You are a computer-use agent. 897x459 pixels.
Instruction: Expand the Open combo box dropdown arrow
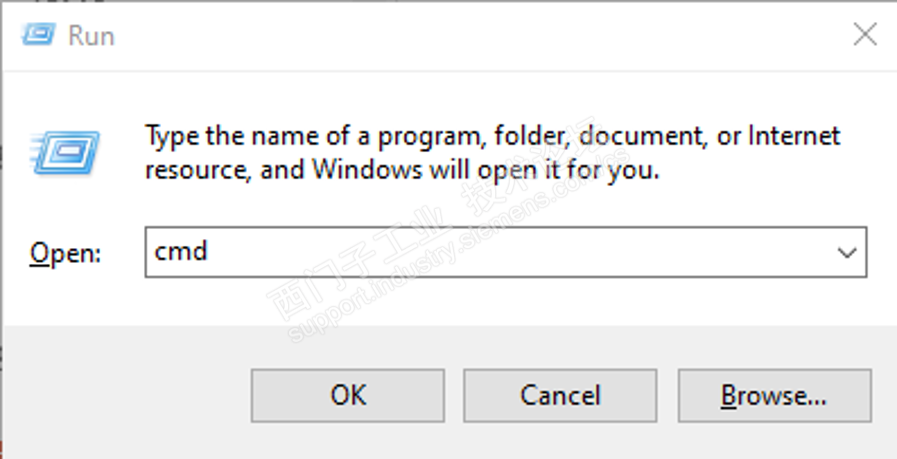846,252
